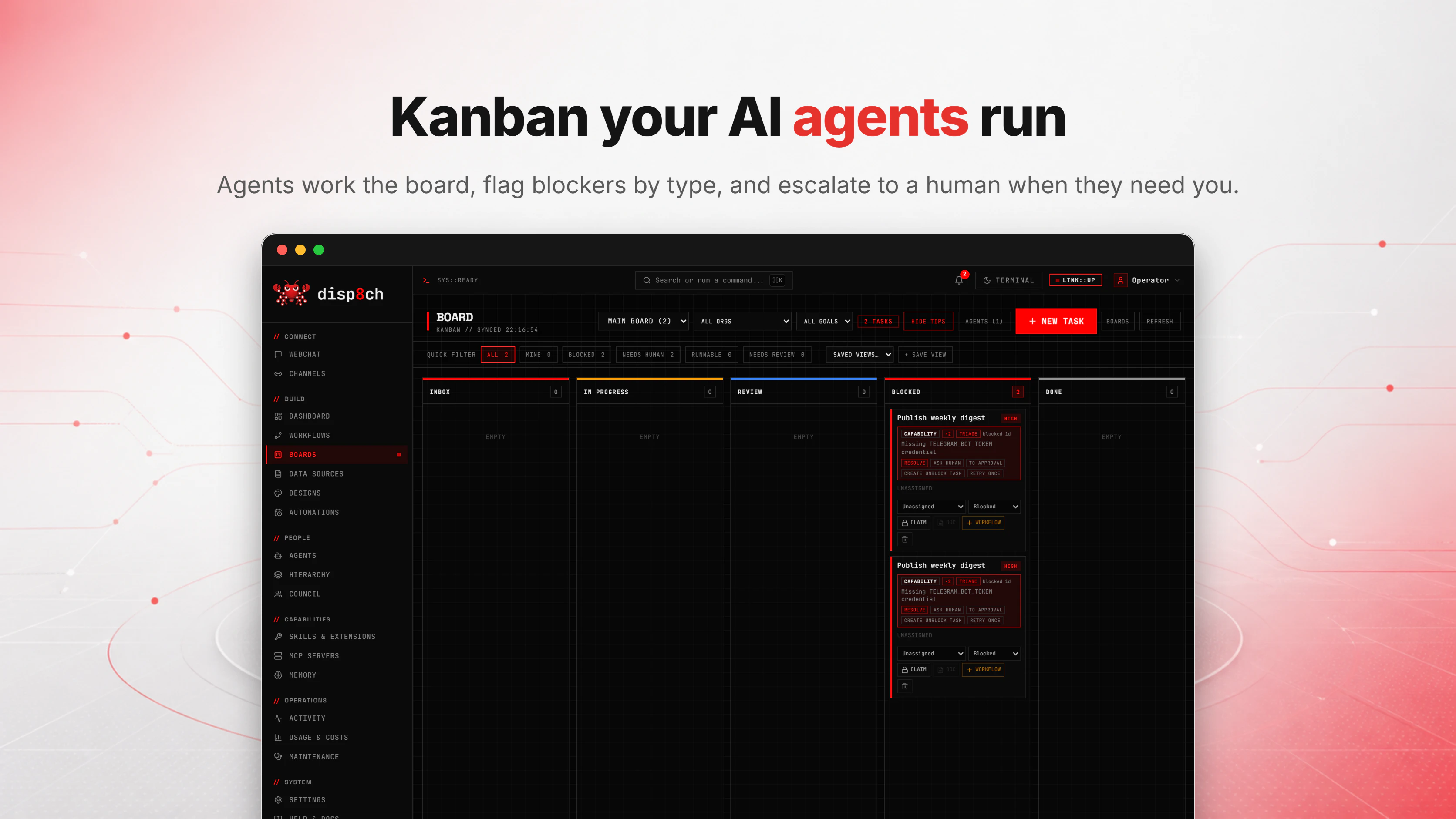The image size is (1456, 819).
Task: Click the Boards button in the header
Action: (1117, 322)
